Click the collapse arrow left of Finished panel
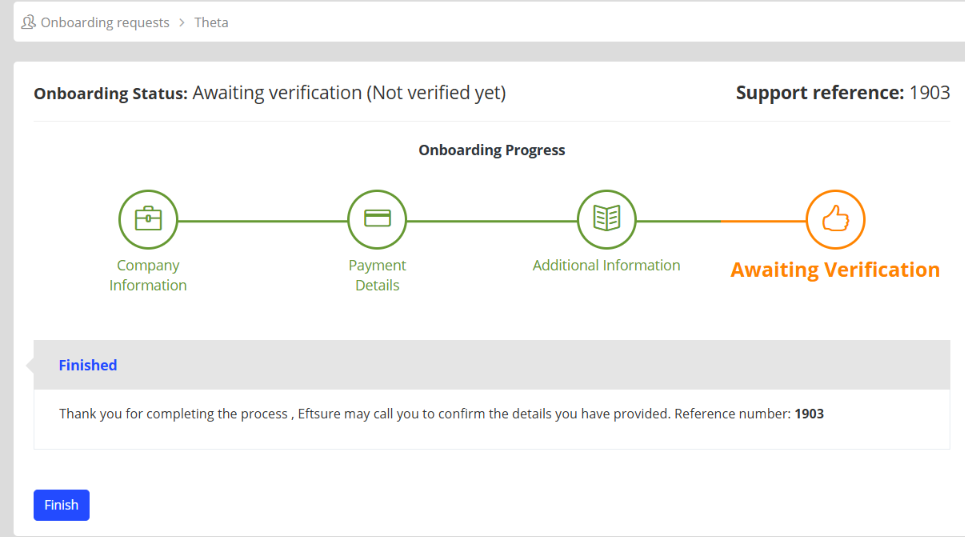The image size is (965, 537). (30, 365)
